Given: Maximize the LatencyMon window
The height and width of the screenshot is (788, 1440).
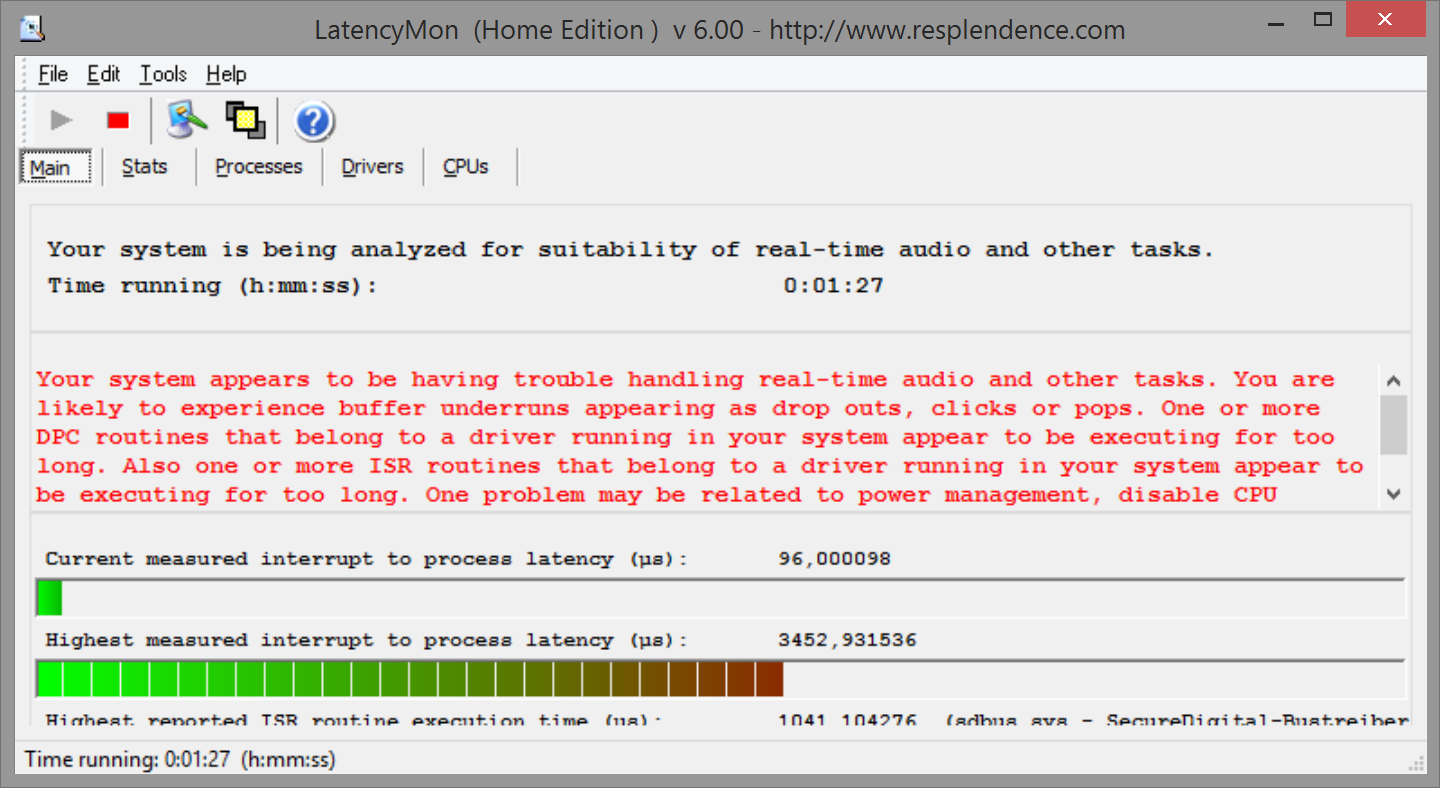Looking at the screenshot, I should pos(1323,20).
